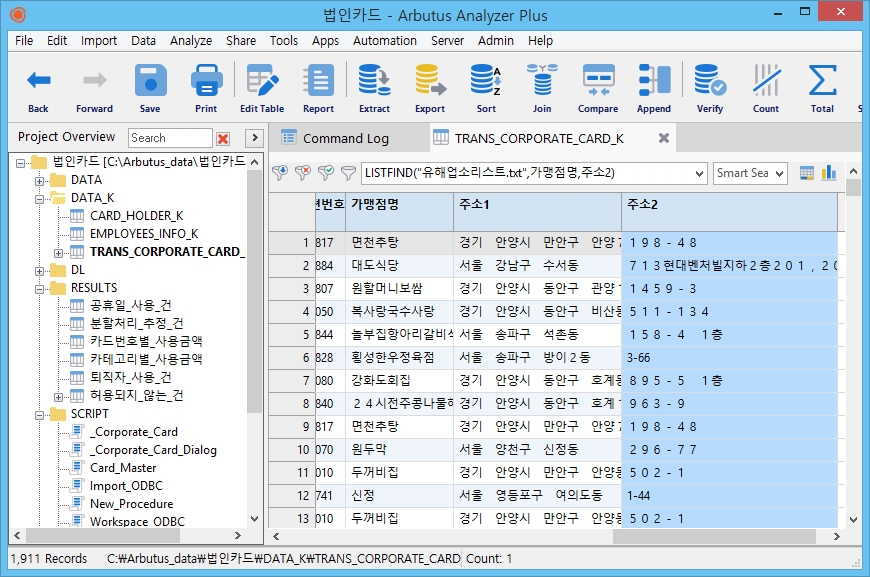Screen dimensions: 870x577
Task: Open the Verify tool
Action: pyautogui.click(x=710, y=88)
